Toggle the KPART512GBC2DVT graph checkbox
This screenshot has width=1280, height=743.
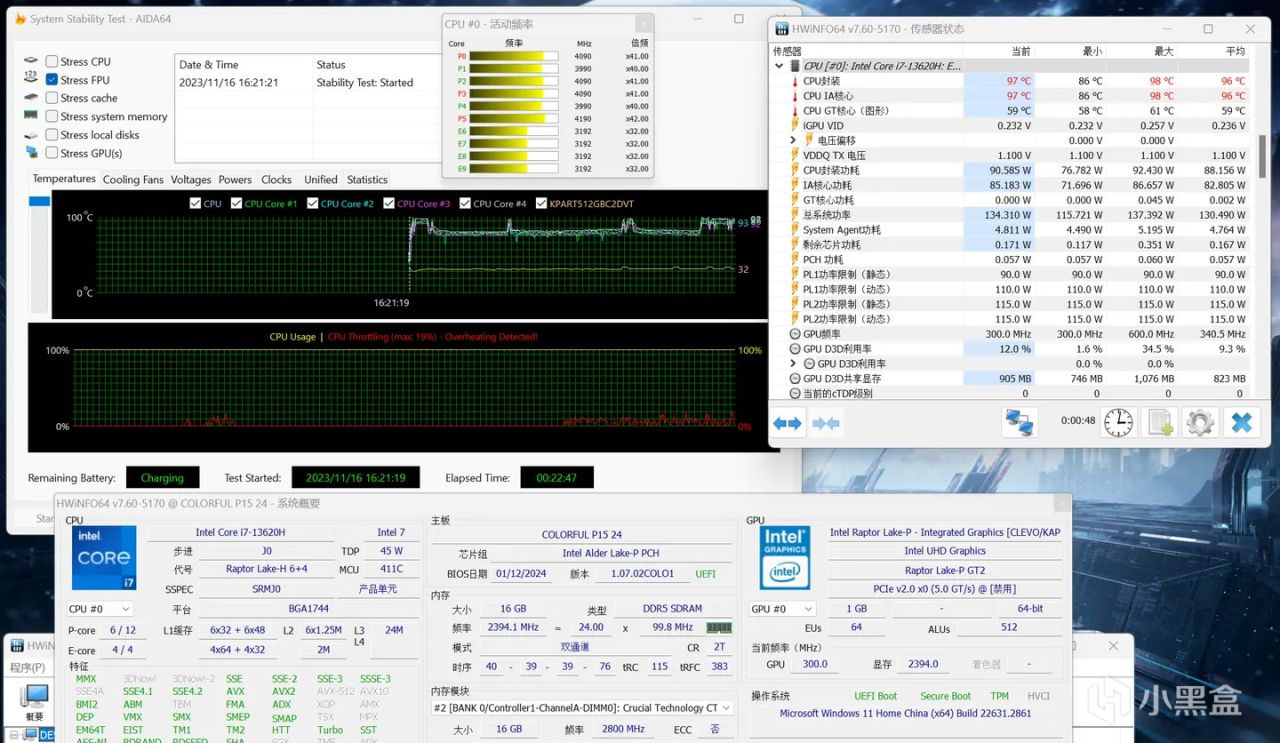[541, 203]
